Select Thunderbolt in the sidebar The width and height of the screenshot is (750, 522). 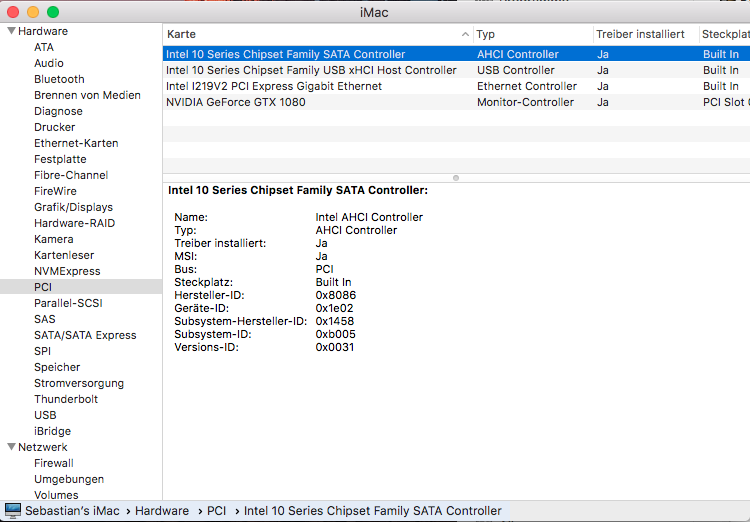click(x=66, y=399)
